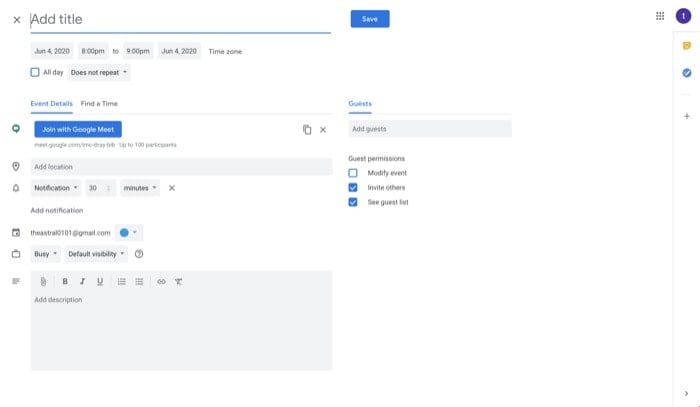Focus the Add guests field
Viewport: 700px width, 407px height.
tap(430, 129)
